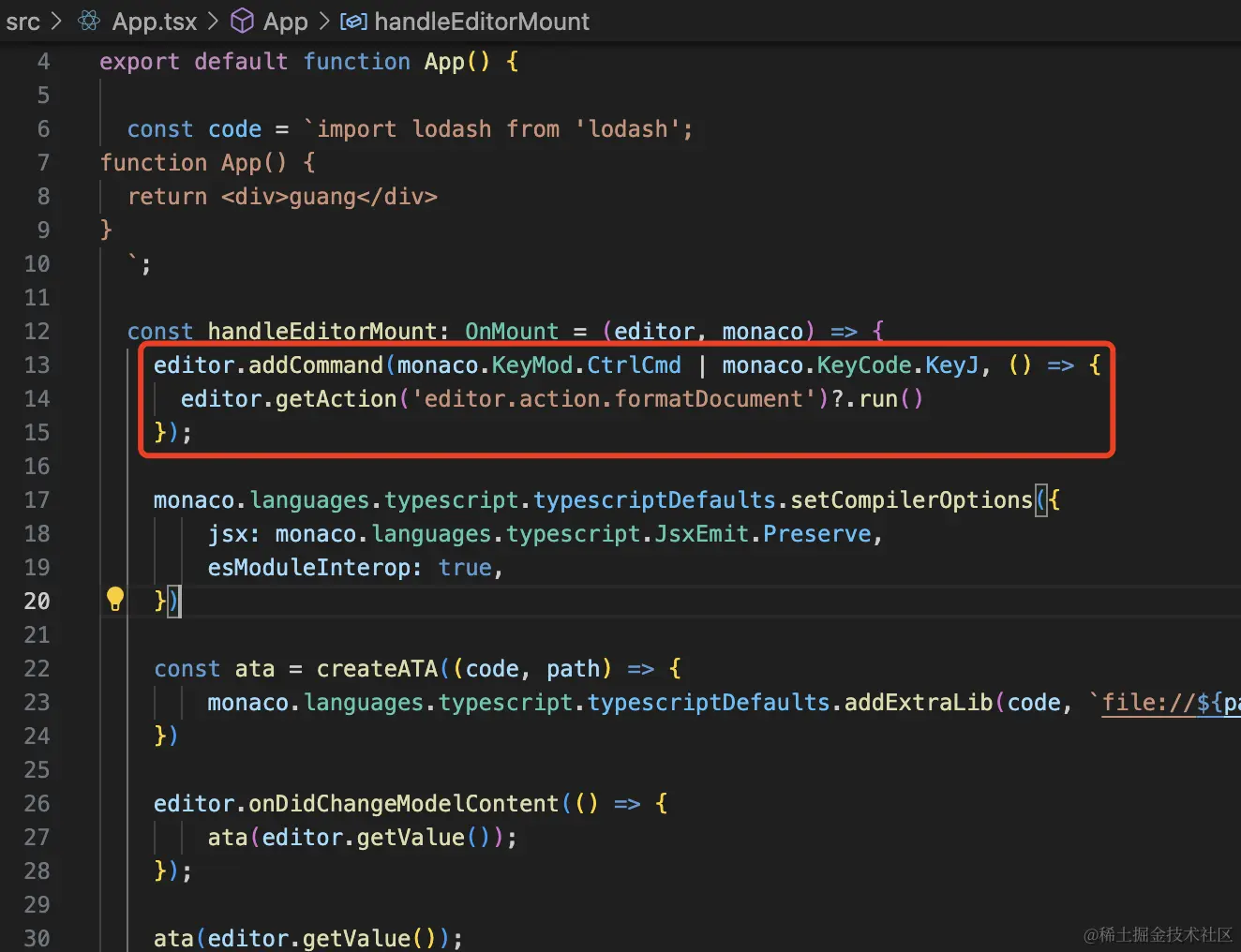Click 'JsxEmit' on line 18
Viewport: 1241px width, 952px height.
tap(702, 534)
